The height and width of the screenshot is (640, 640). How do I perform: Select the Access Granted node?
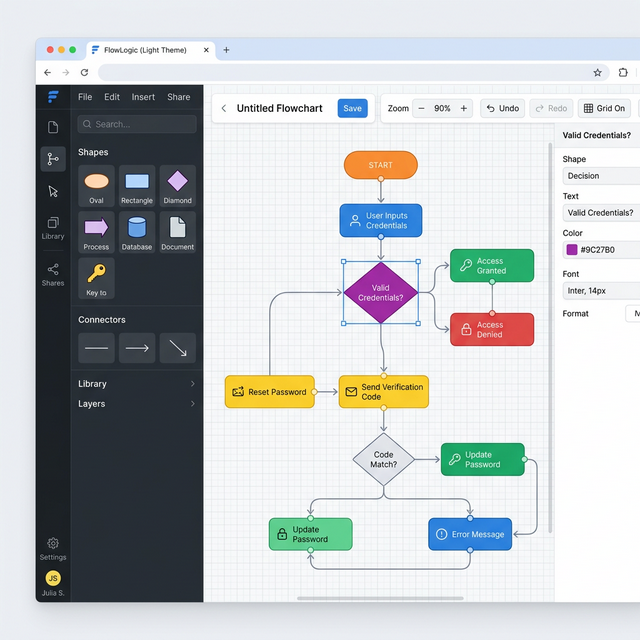tap(492, 266)
